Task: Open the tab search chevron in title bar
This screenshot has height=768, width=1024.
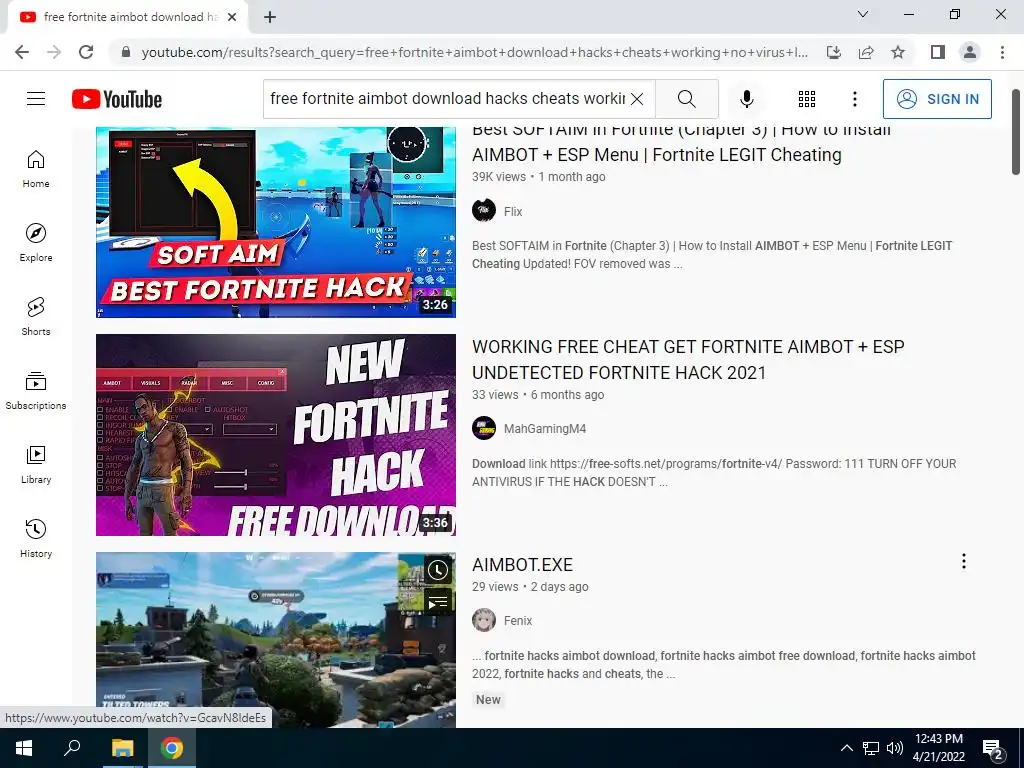Action: tap(863, 14)
